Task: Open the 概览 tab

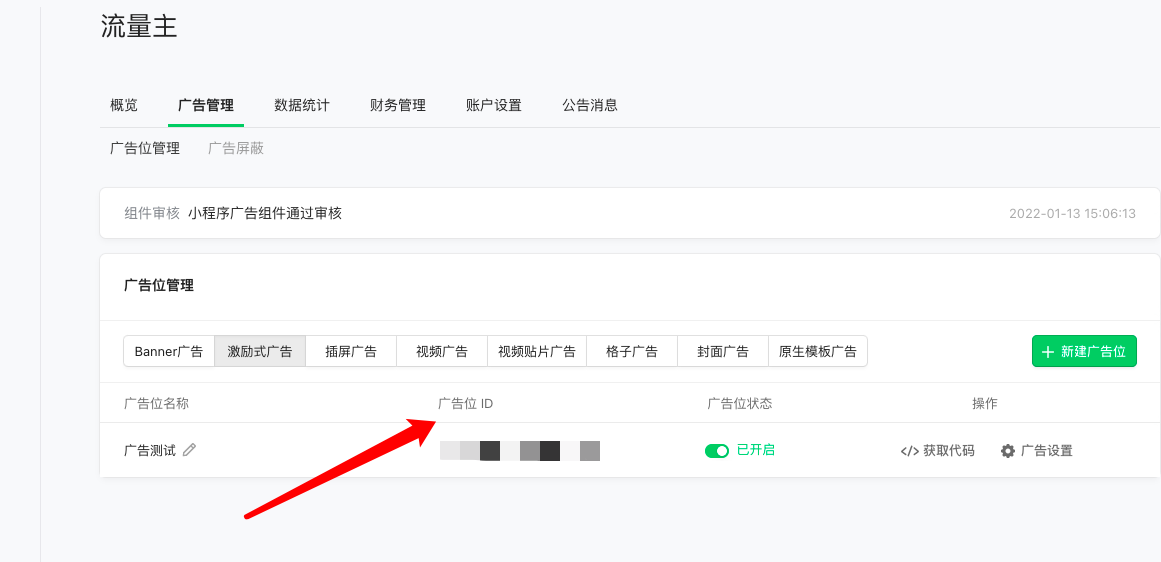Action: click(124, 105)
